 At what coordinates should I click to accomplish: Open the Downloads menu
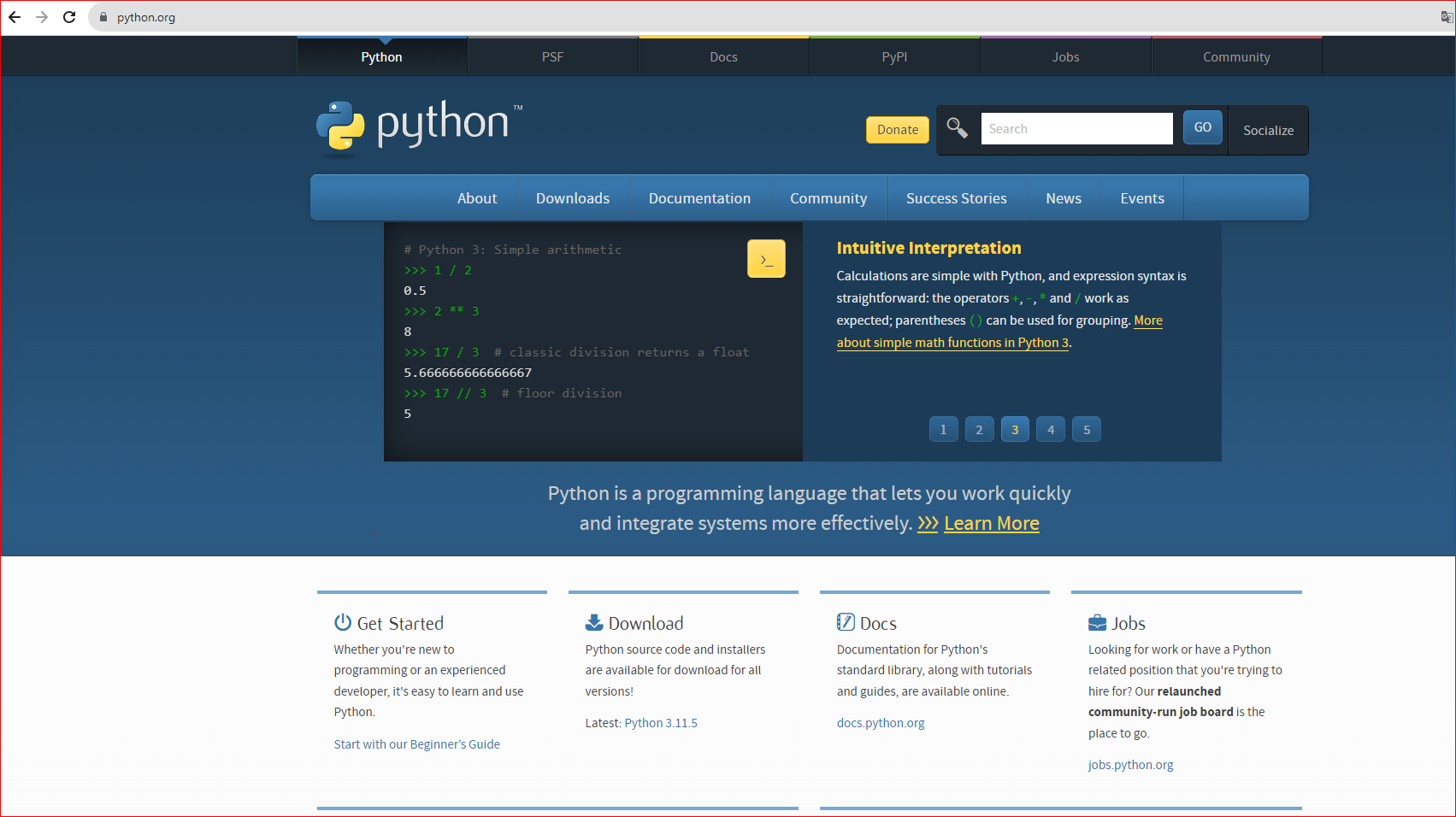click(x=573, y=198)
